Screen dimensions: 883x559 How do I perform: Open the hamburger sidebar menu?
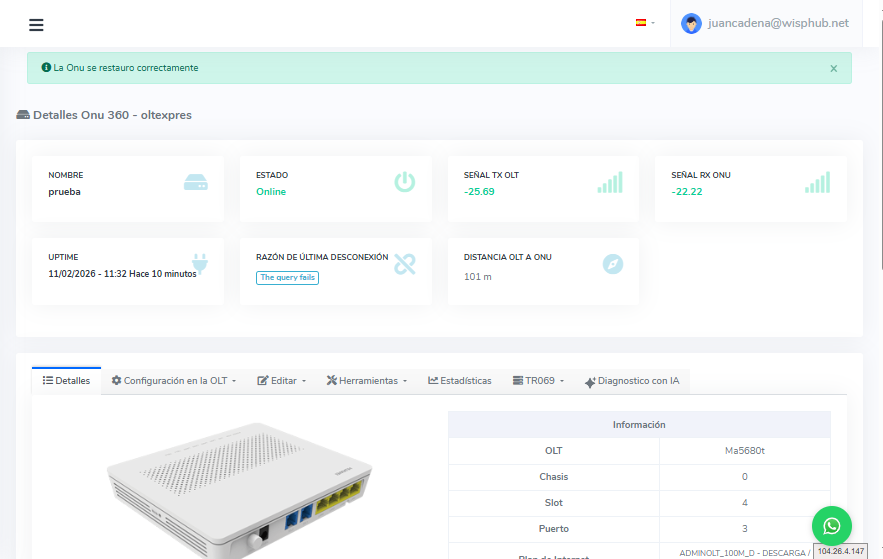pos(36,25)
